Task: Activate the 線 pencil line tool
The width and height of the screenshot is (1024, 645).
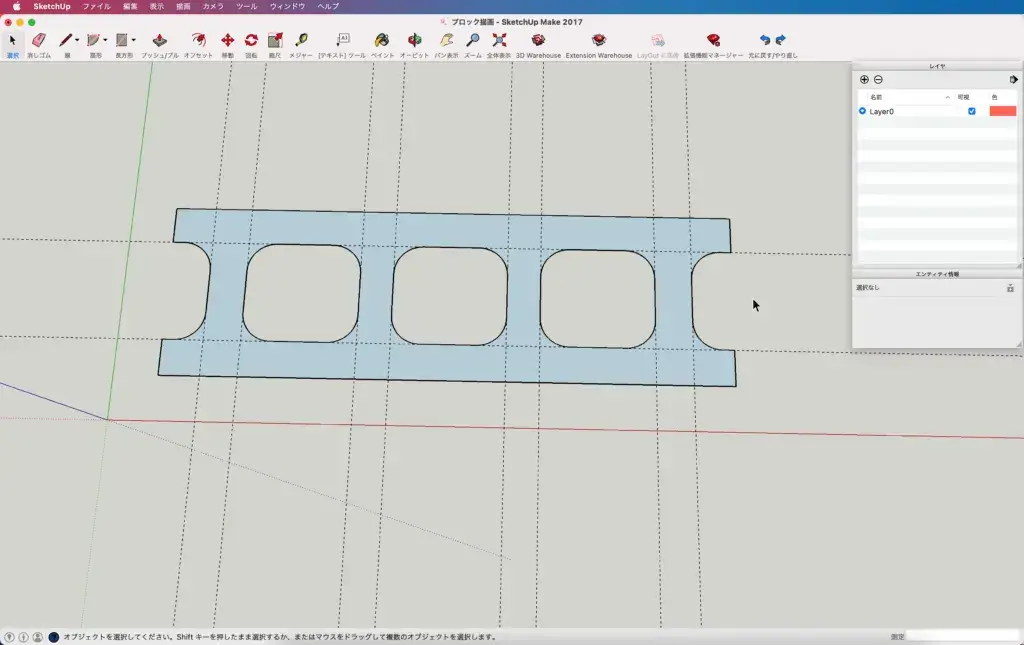Action: 65,40
